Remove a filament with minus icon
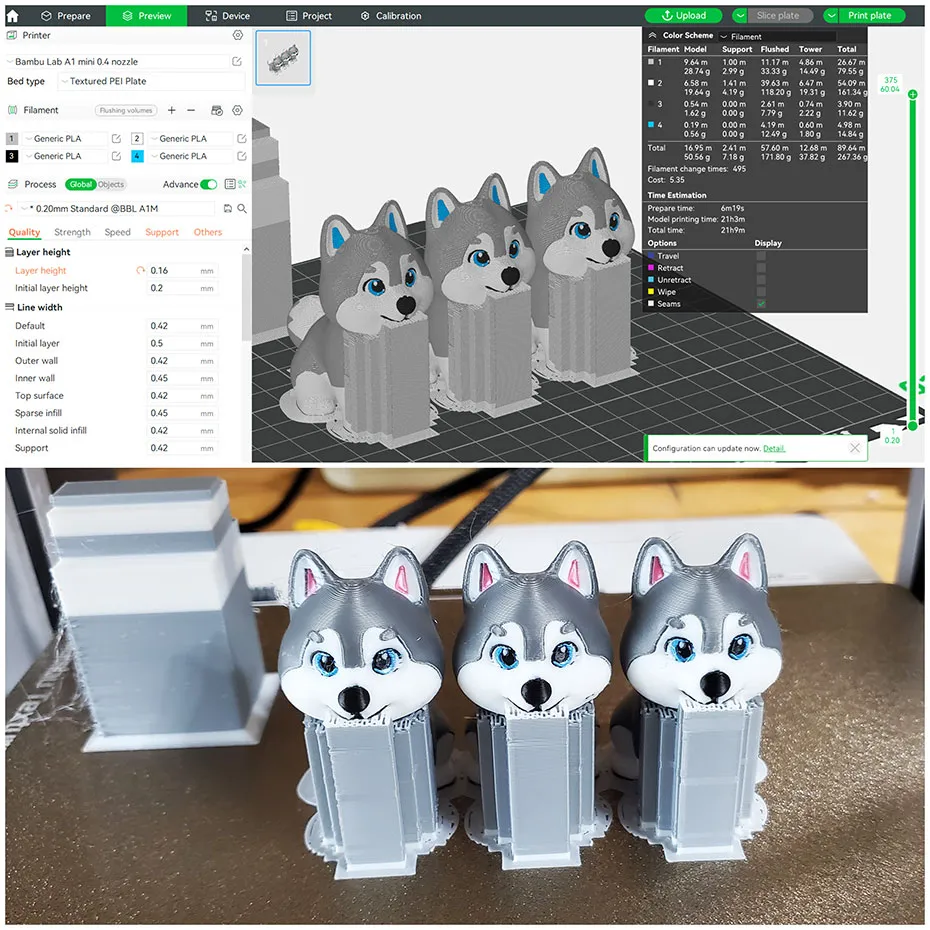 (191, 110)
